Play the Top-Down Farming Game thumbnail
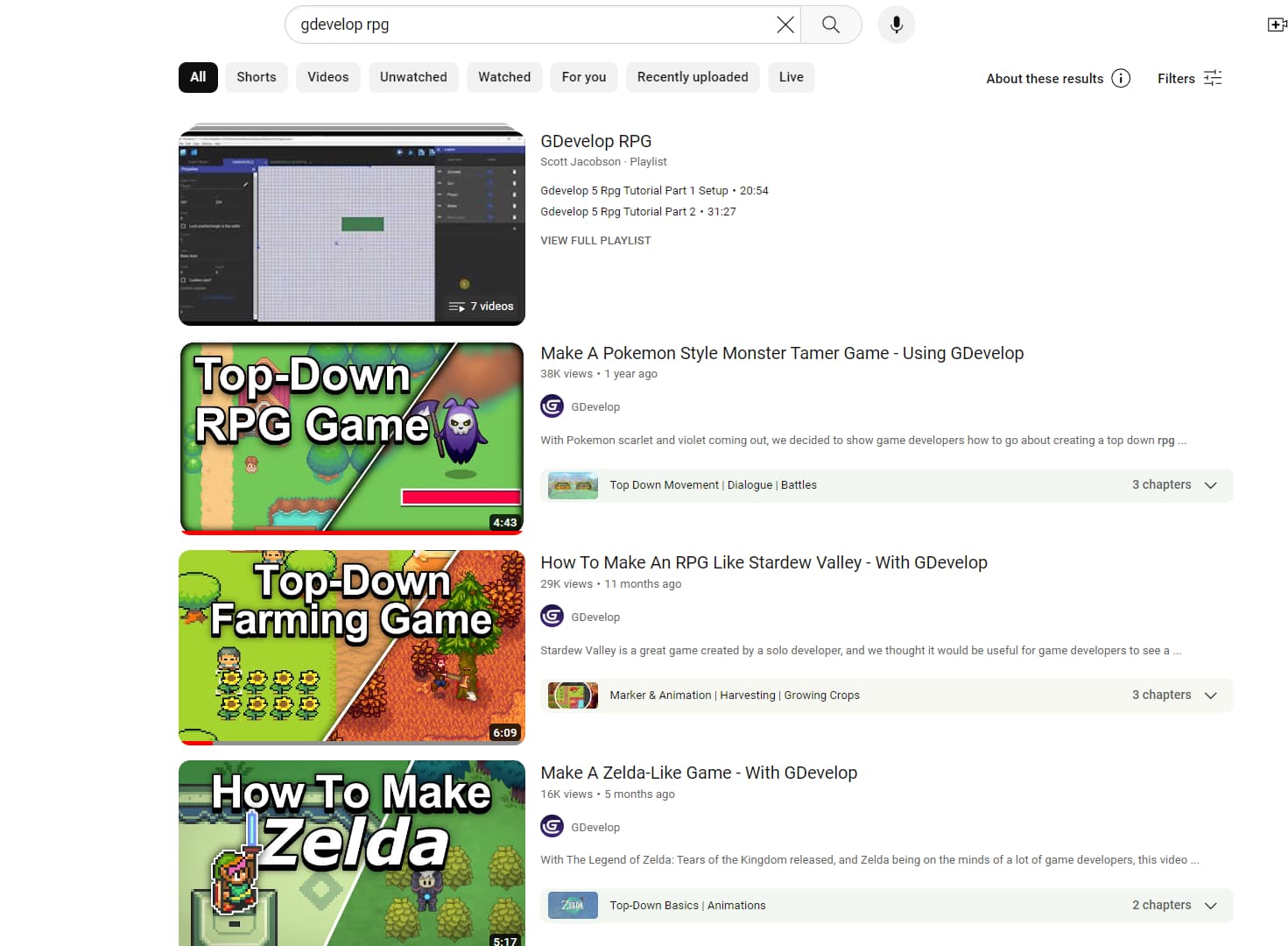 tap(352, 647)
